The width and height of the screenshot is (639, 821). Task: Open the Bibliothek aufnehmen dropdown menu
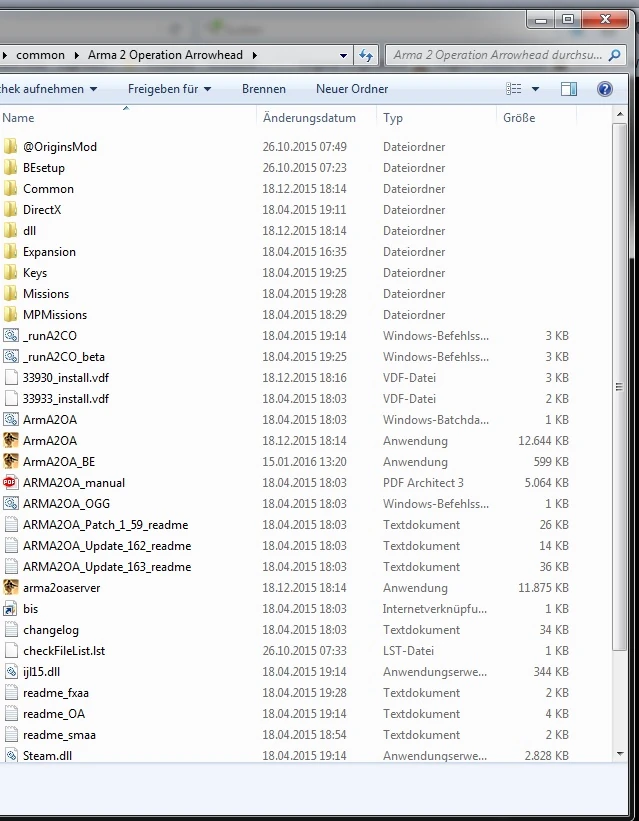coord(48,89)
